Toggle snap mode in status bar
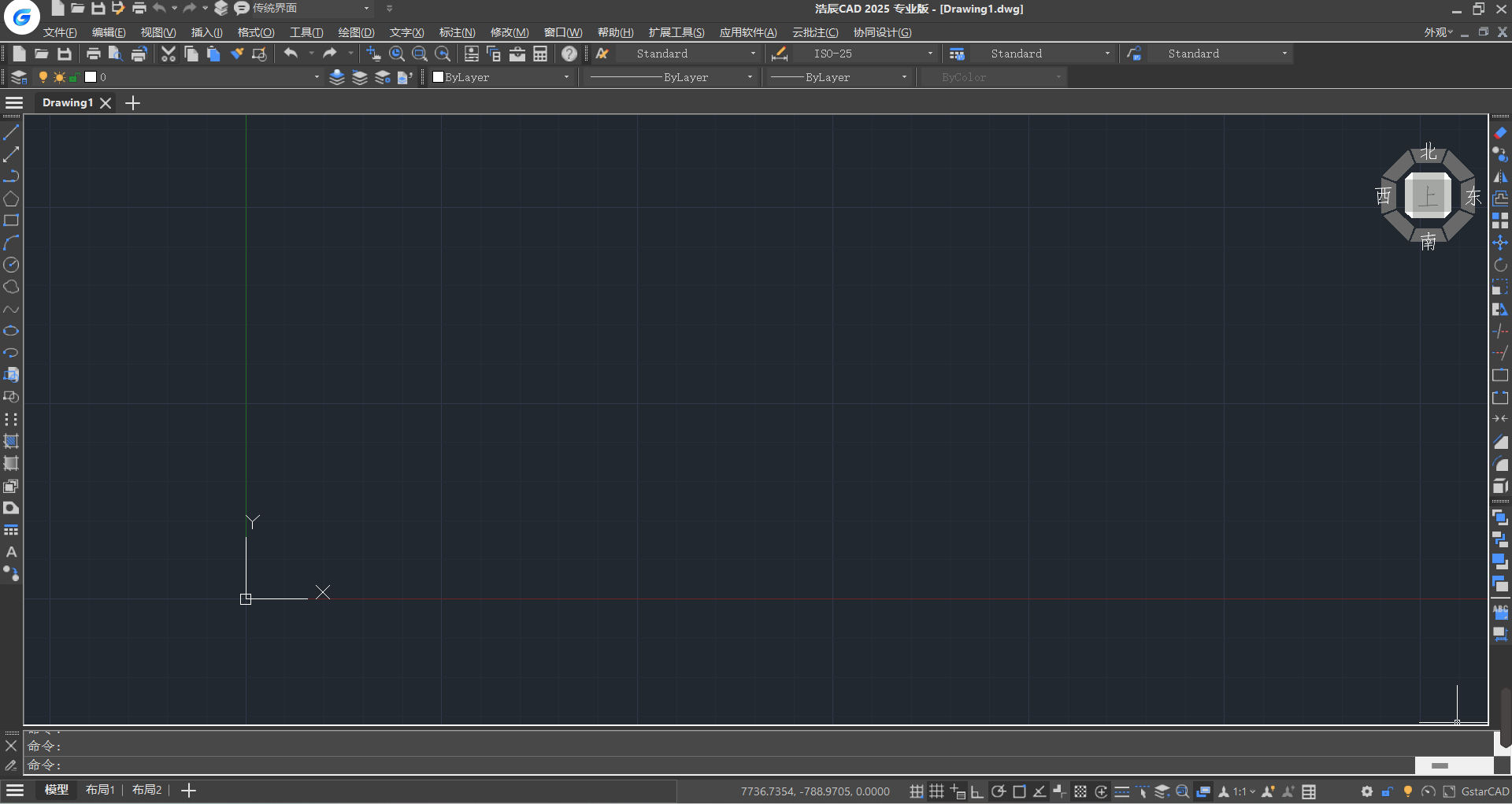1512x804 pixels. tap(917, 791)
